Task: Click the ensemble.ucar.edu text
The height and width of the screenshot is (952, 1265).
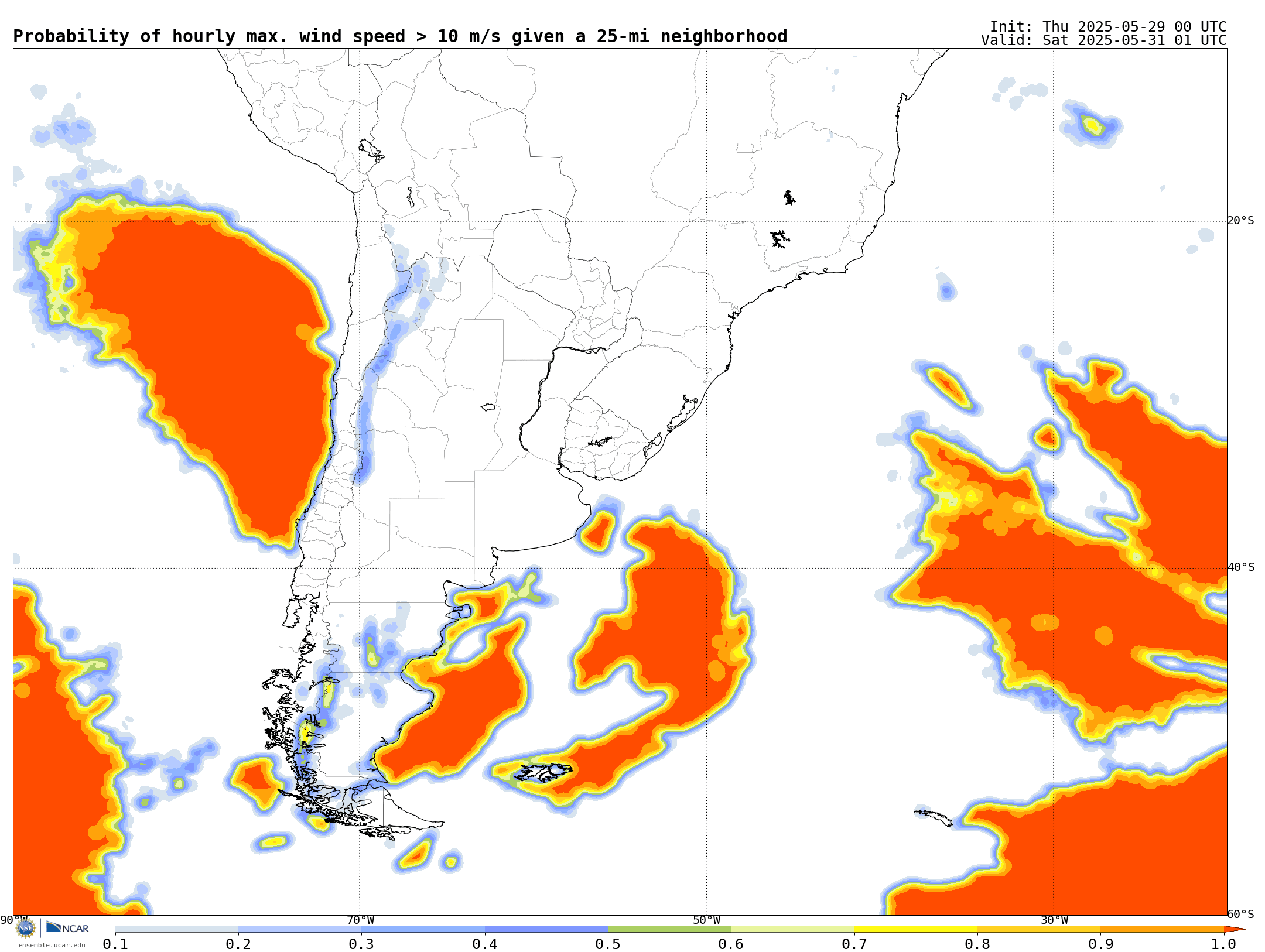Action: pyautogui.click(x=52, y=945)
